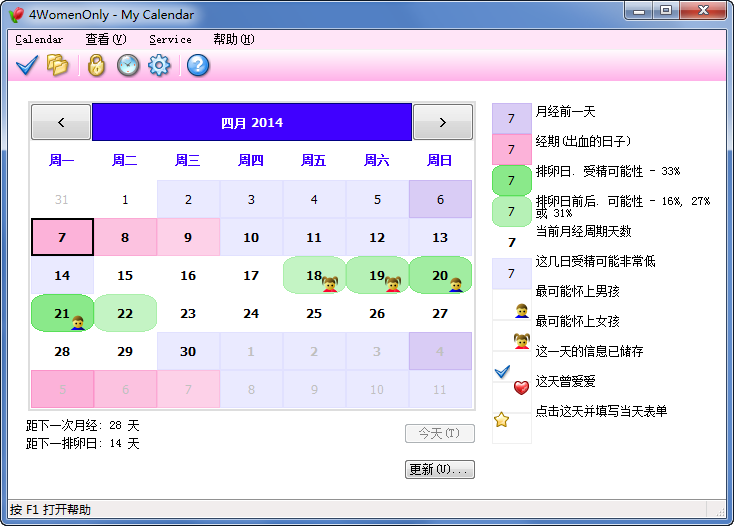Click the blue checkmark toolbar icon

tap(27, 65)
